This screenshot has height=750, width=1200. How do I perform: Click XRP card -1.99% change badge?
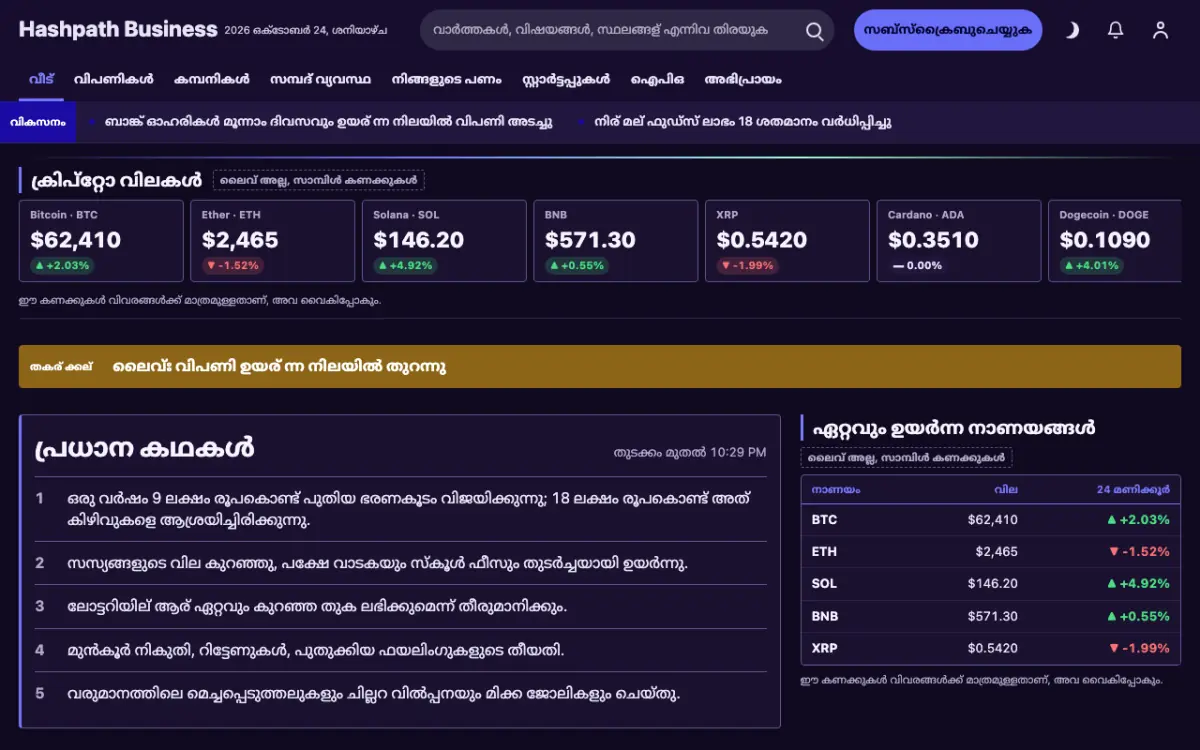point(748,266)
